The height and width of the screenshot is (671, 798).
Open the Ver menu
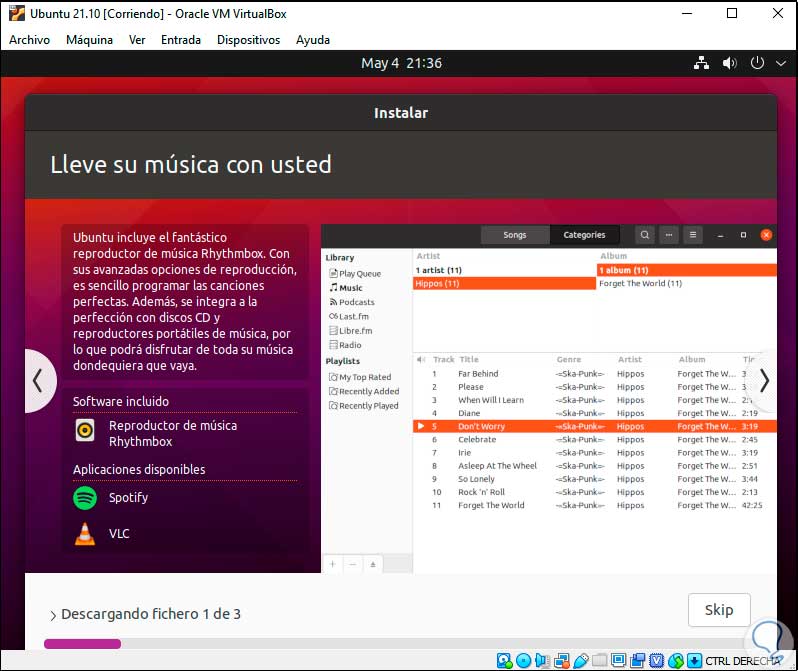137,40
